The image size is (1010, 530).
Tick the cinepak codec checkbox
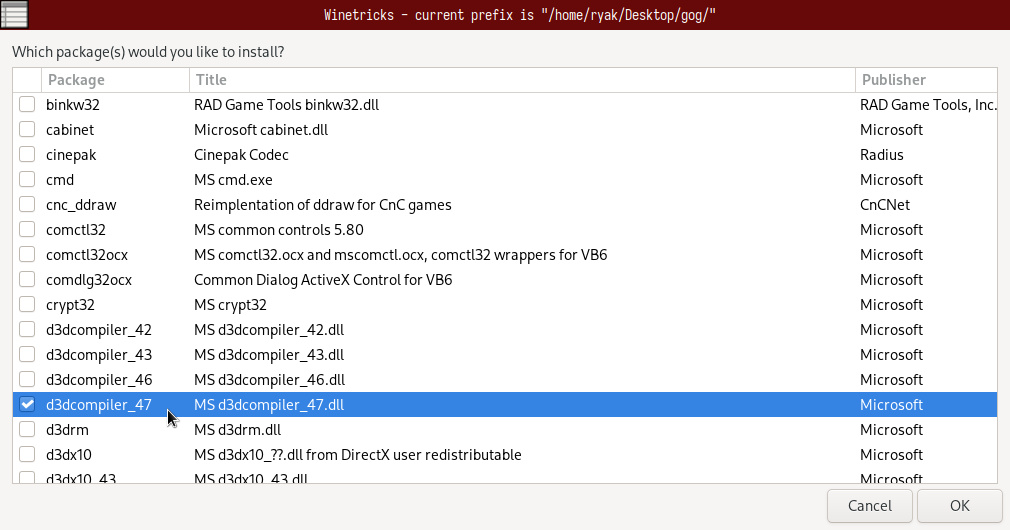tap(27, 155)
